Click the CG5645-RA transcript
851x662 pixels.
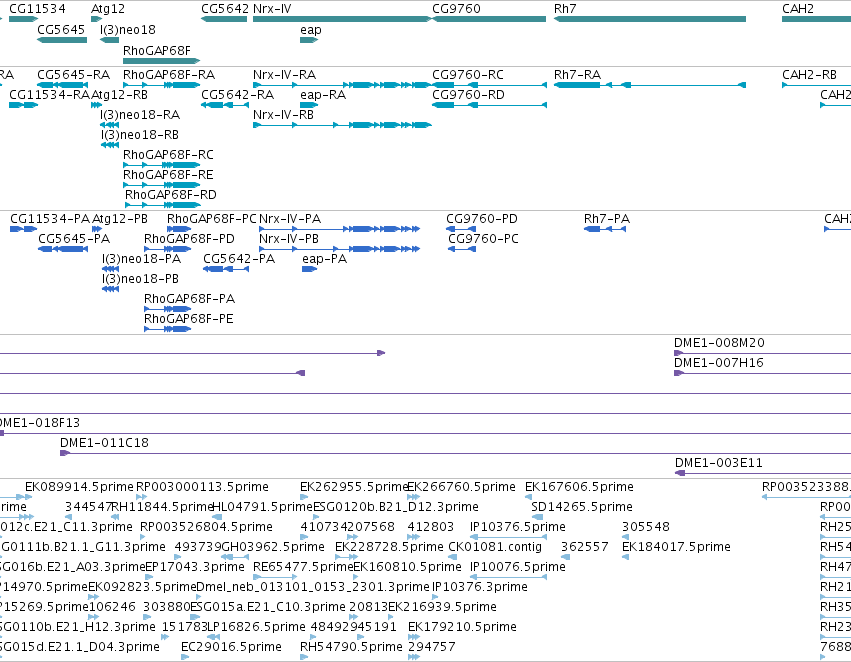[62, 85]
